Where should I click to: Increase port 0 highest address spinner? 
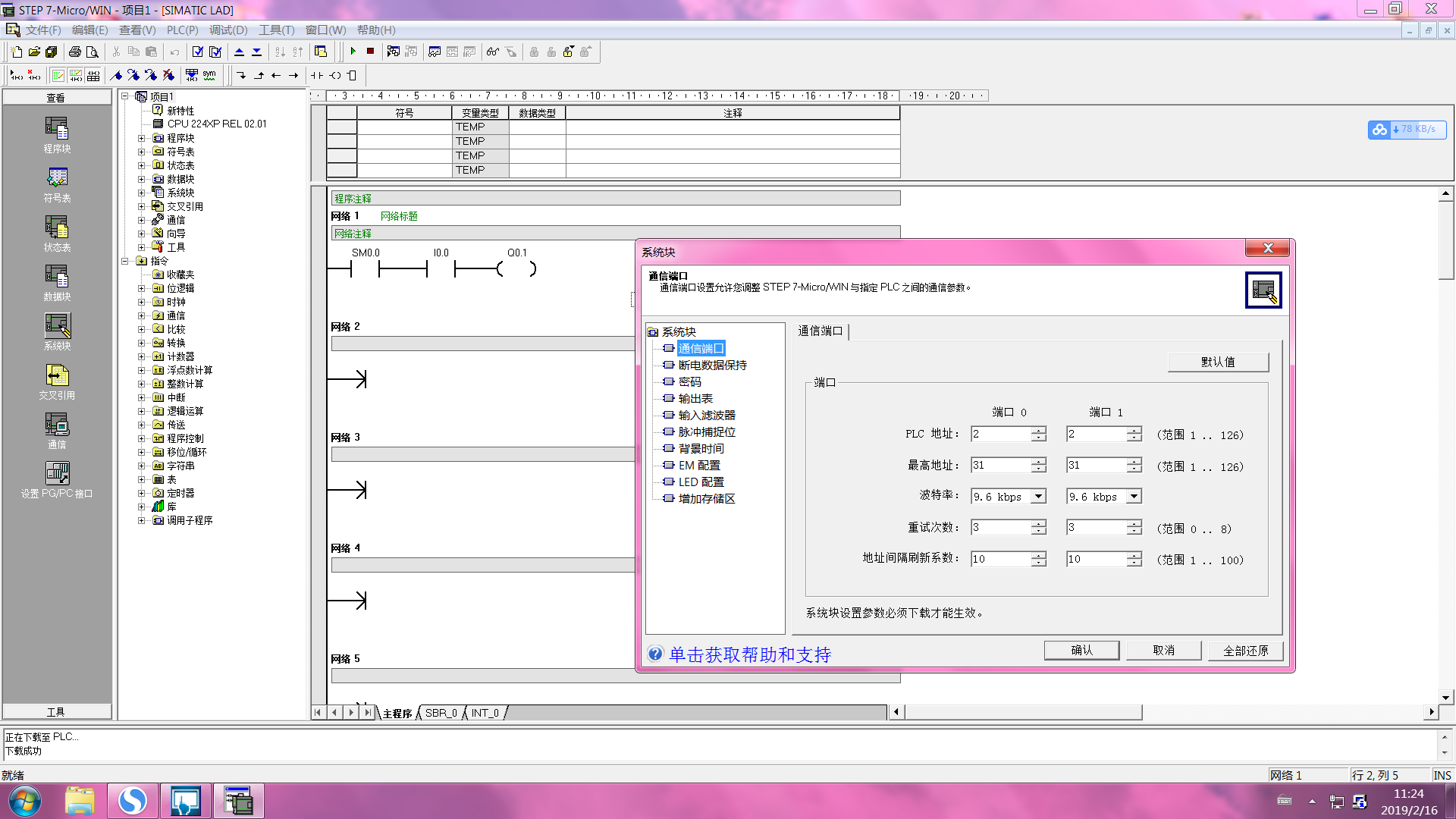[x=1038, y=461]
